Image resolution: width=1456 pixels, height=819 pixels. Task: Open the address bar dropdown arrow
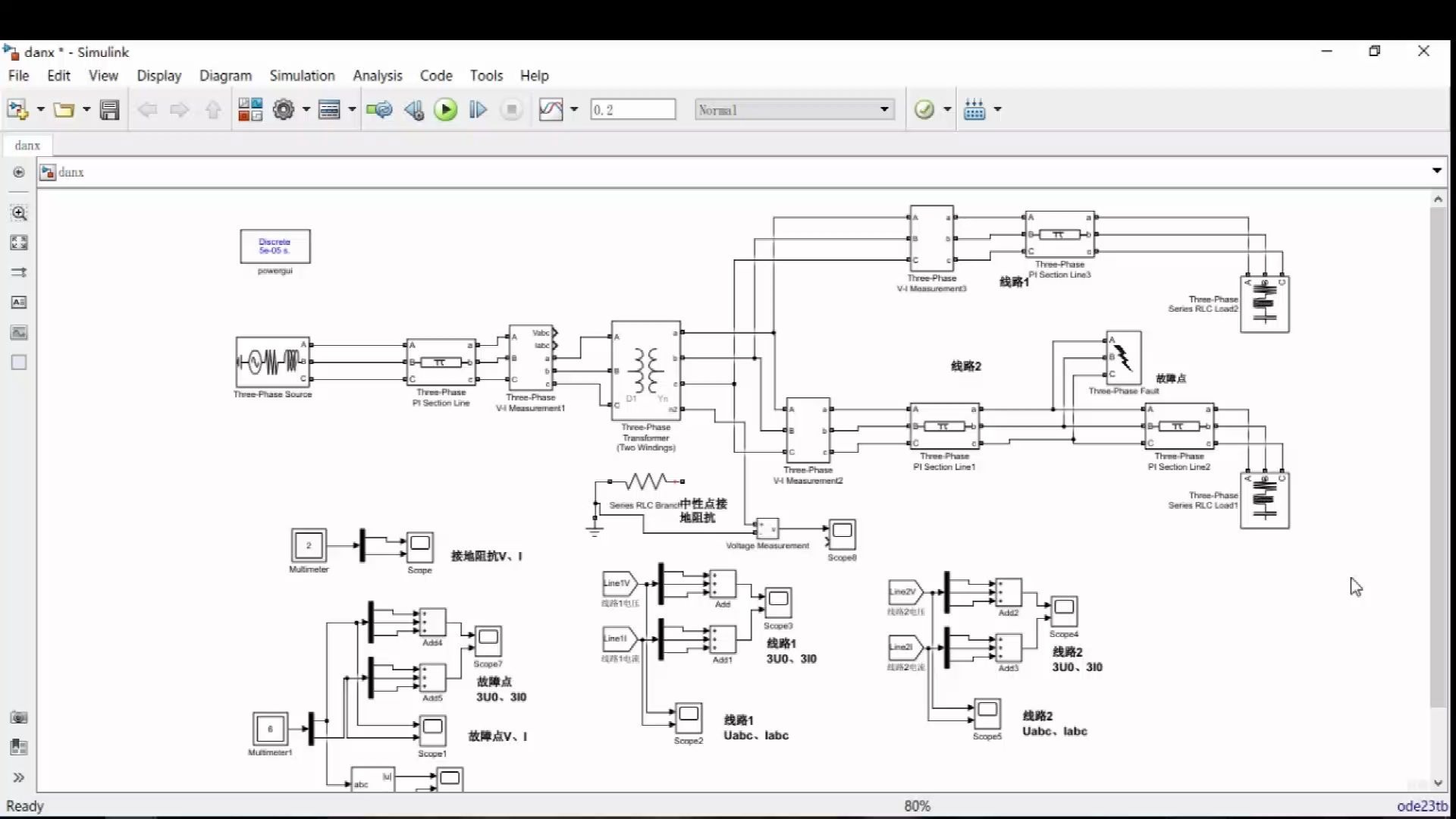[x=1437, y=171]
